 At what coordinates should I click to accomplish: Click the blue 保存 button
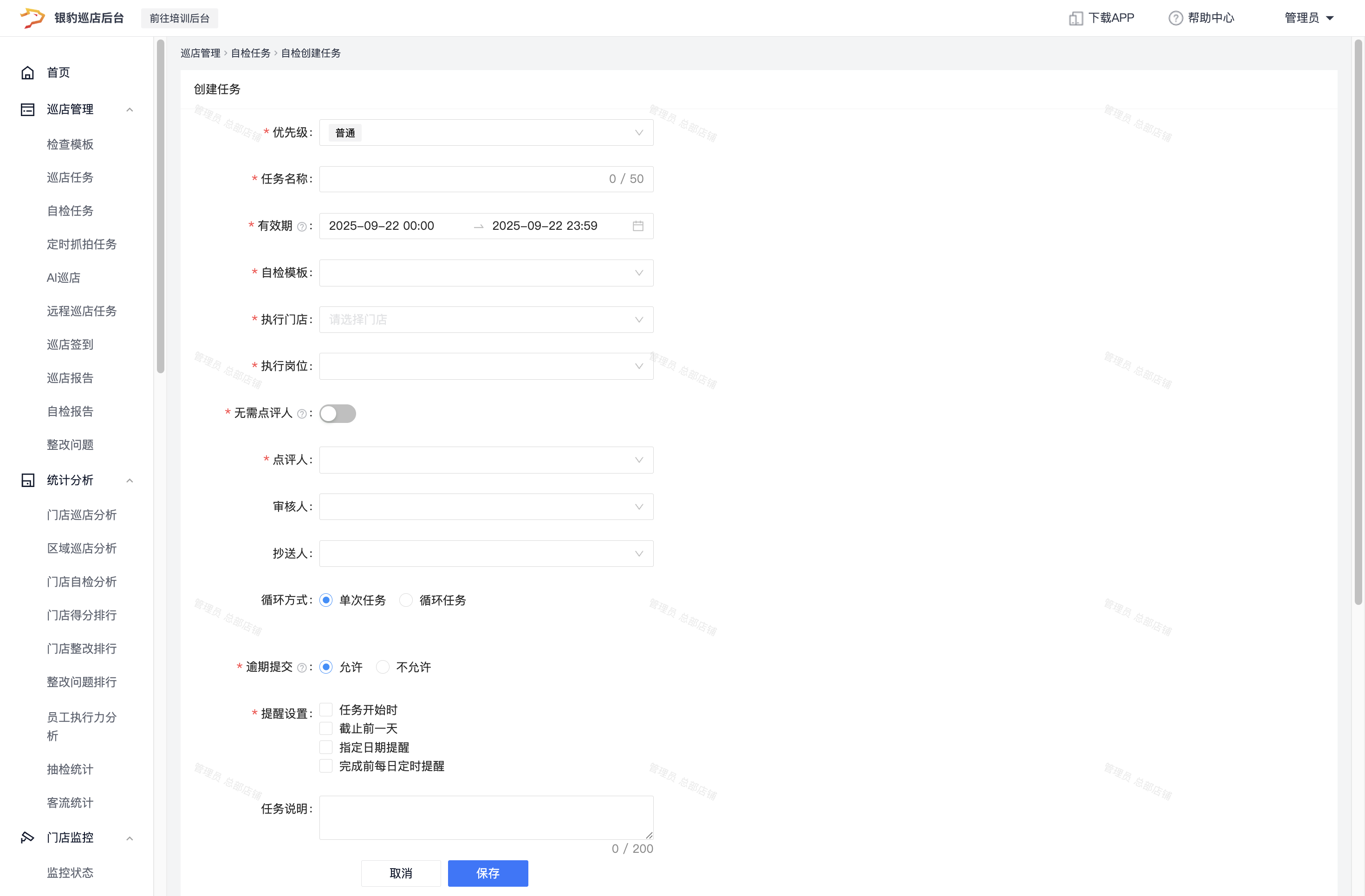[487, 873]
